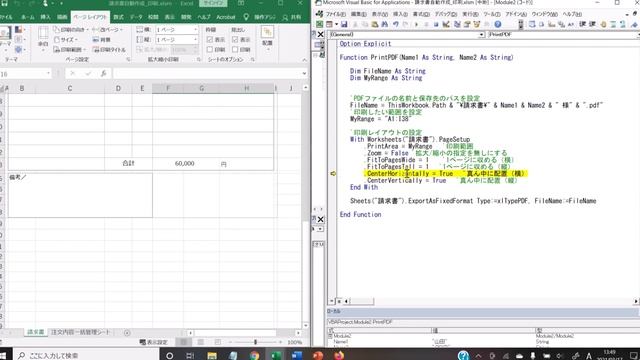Open the (General) object dropdown
The image size is (640, 360).
pos(481,35)
